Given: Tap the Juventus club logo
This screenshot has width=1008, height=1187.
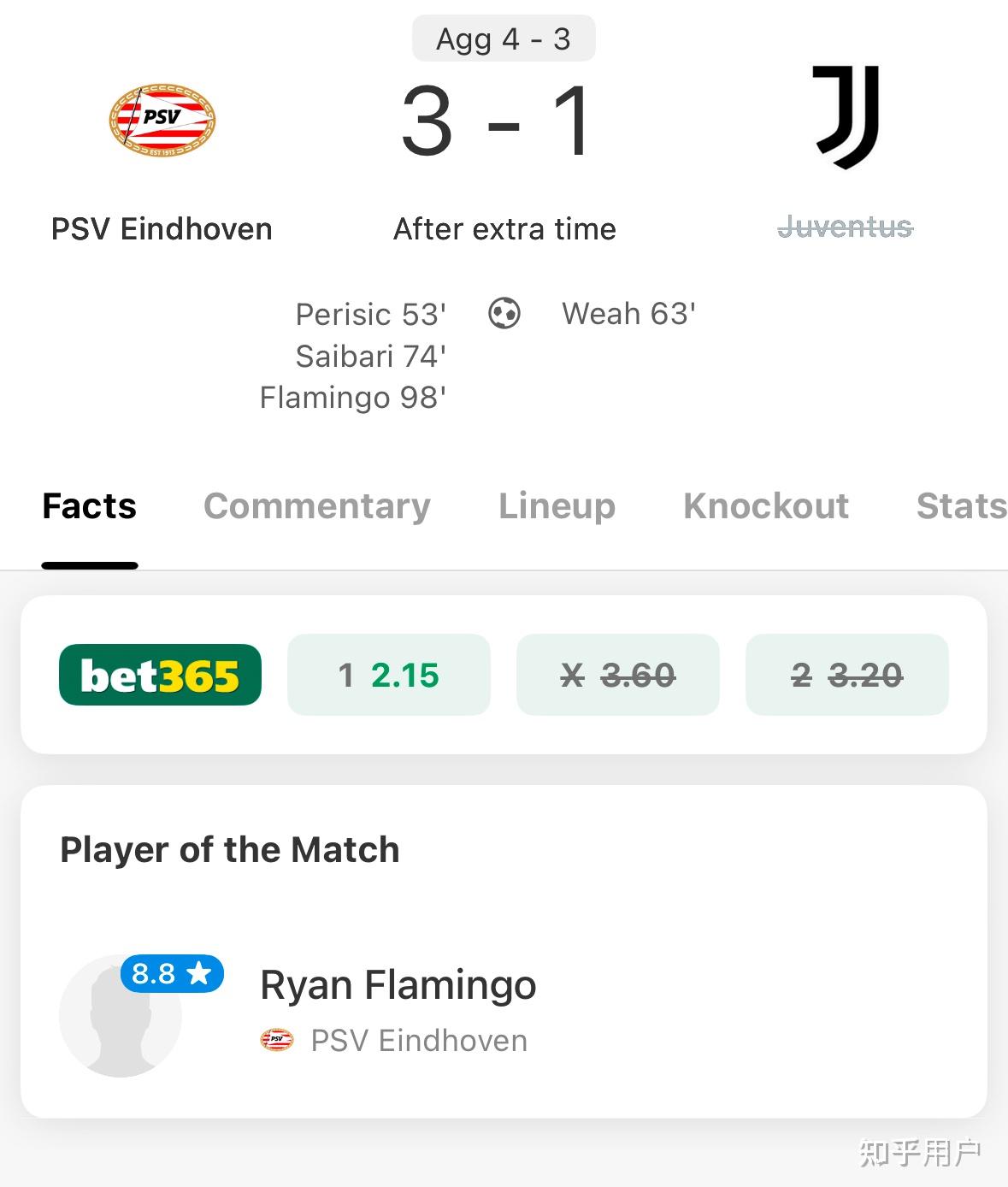Looking at the screenshot, I should coord(846,116).
